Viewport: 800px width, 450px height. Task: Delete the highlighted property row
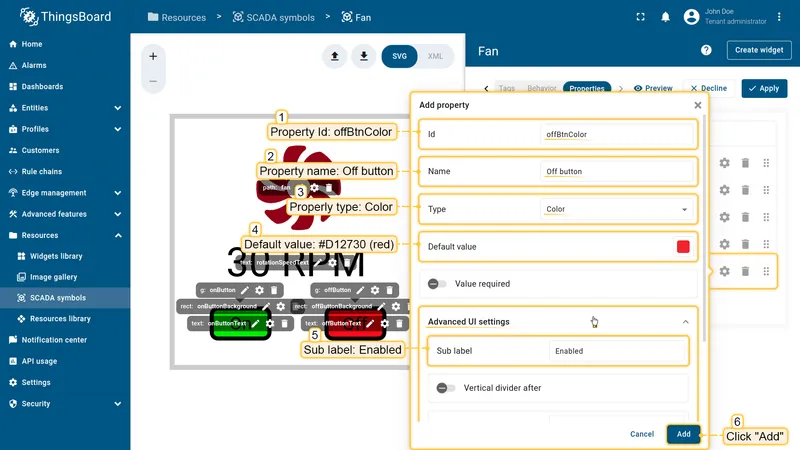pyautogui.click(x=745, y=271)
